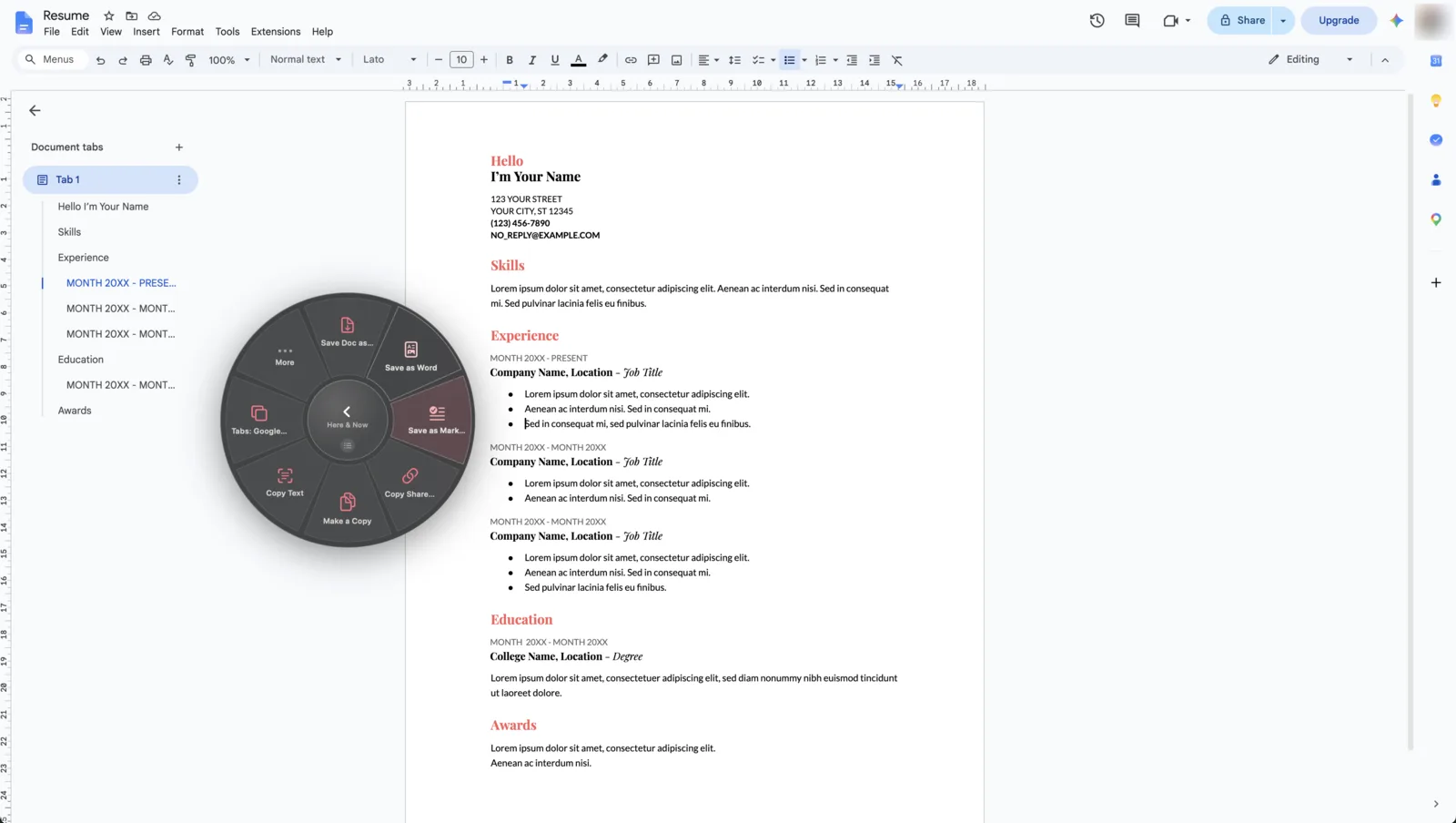Toggle the checklist button
Image resolution: width=1456 pixels, height=823 pixels.
(758, 60)
